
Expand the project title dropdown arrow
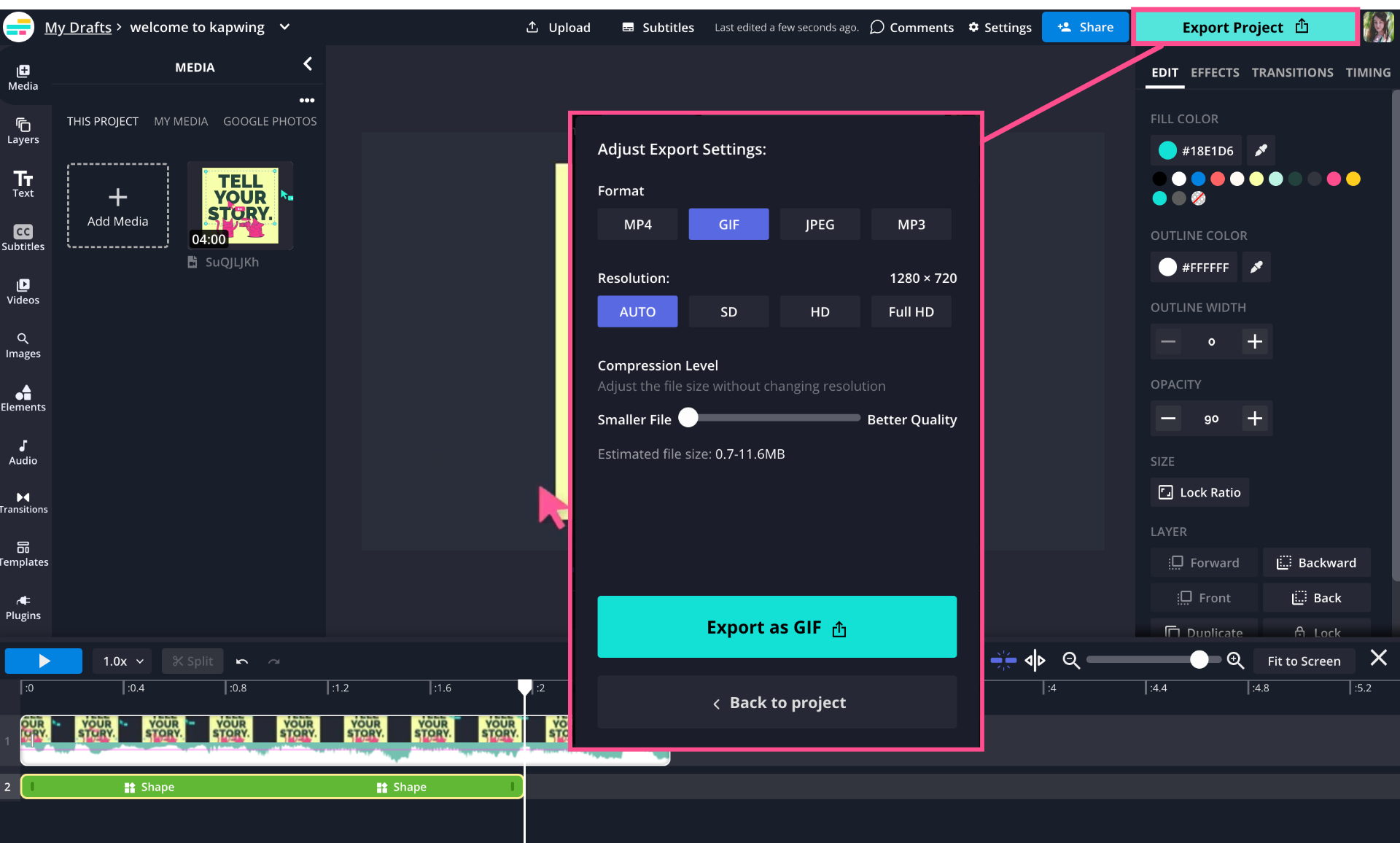285,27
